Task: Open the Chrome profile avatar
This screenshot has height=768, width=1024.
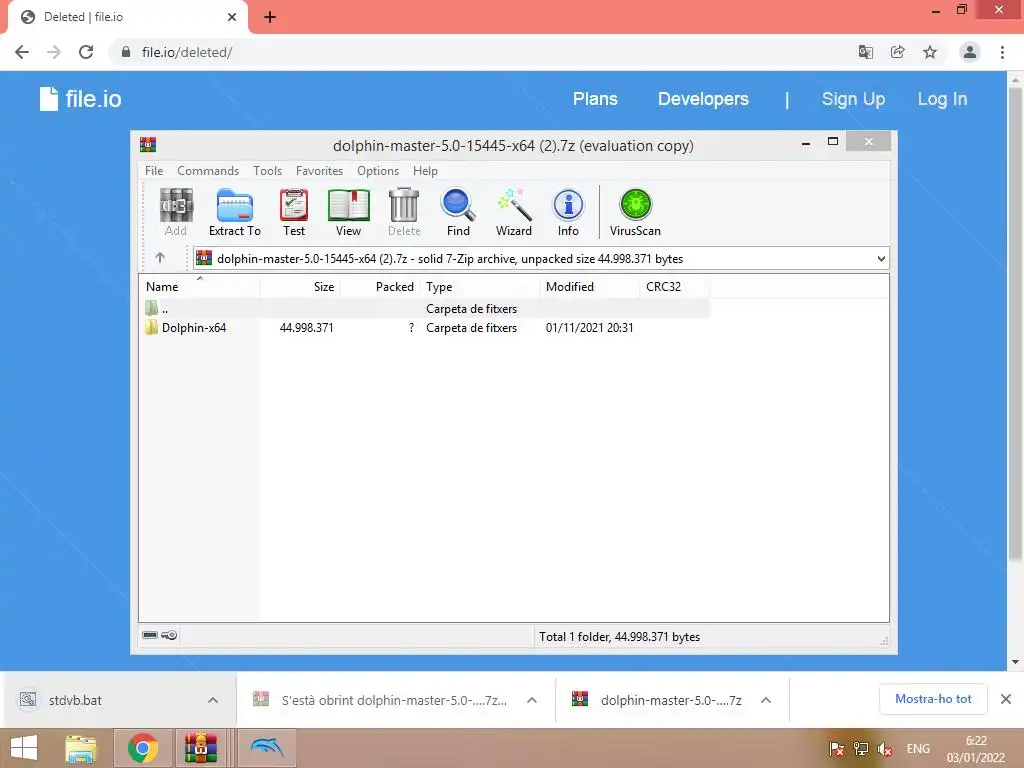Action: 970,52
